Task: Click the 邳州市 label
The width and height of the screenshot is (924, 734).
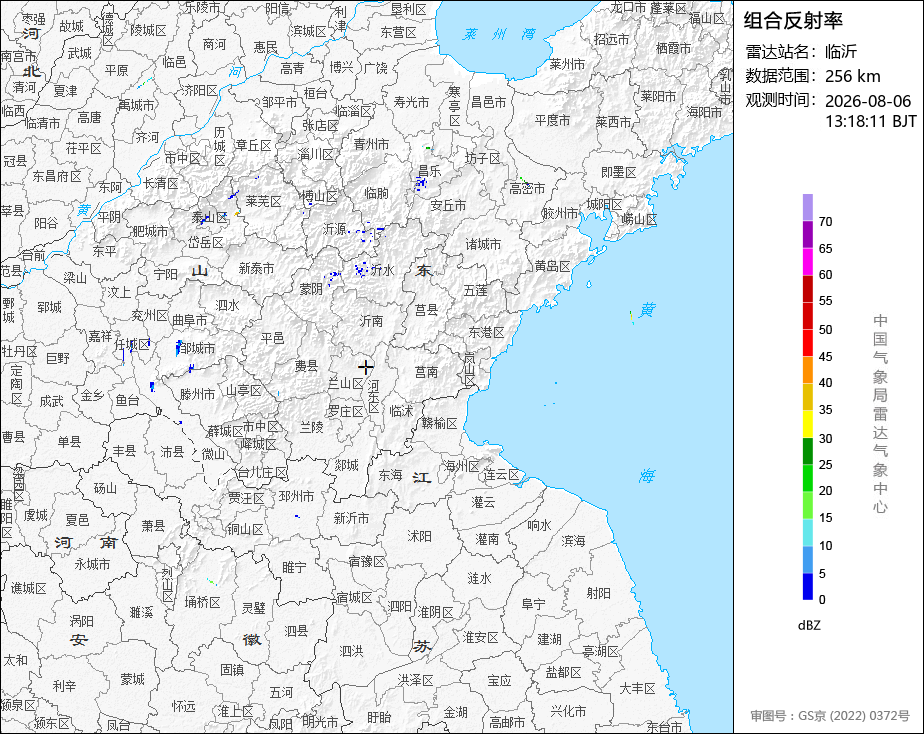Action: (x=296, y=497)
